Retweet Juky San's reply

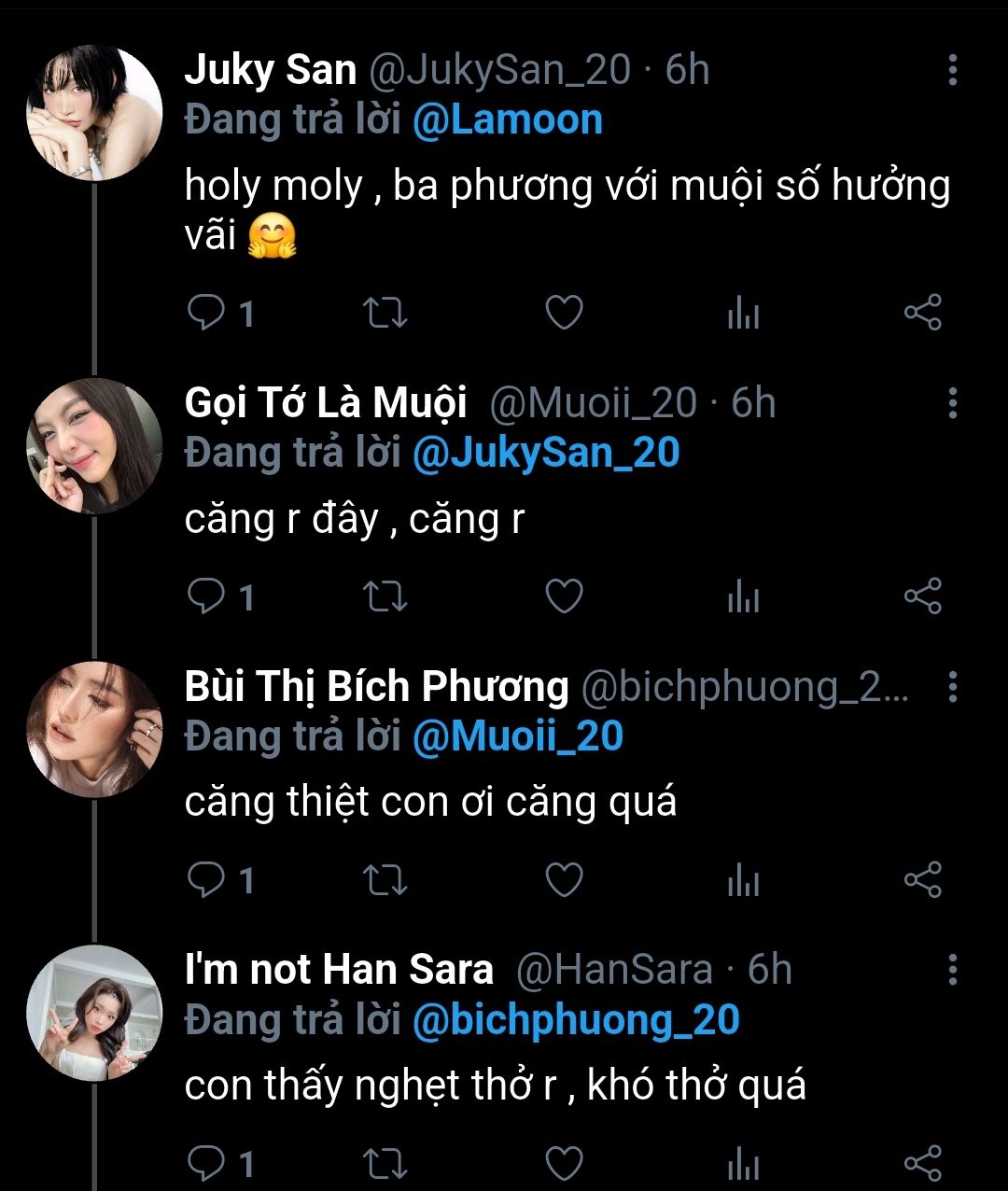click(384, 314)
